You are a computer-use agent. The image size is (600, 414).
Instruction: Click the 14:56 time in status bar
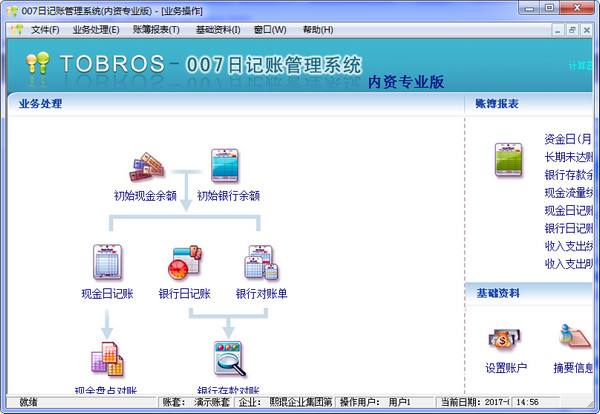tap(527, 402)
